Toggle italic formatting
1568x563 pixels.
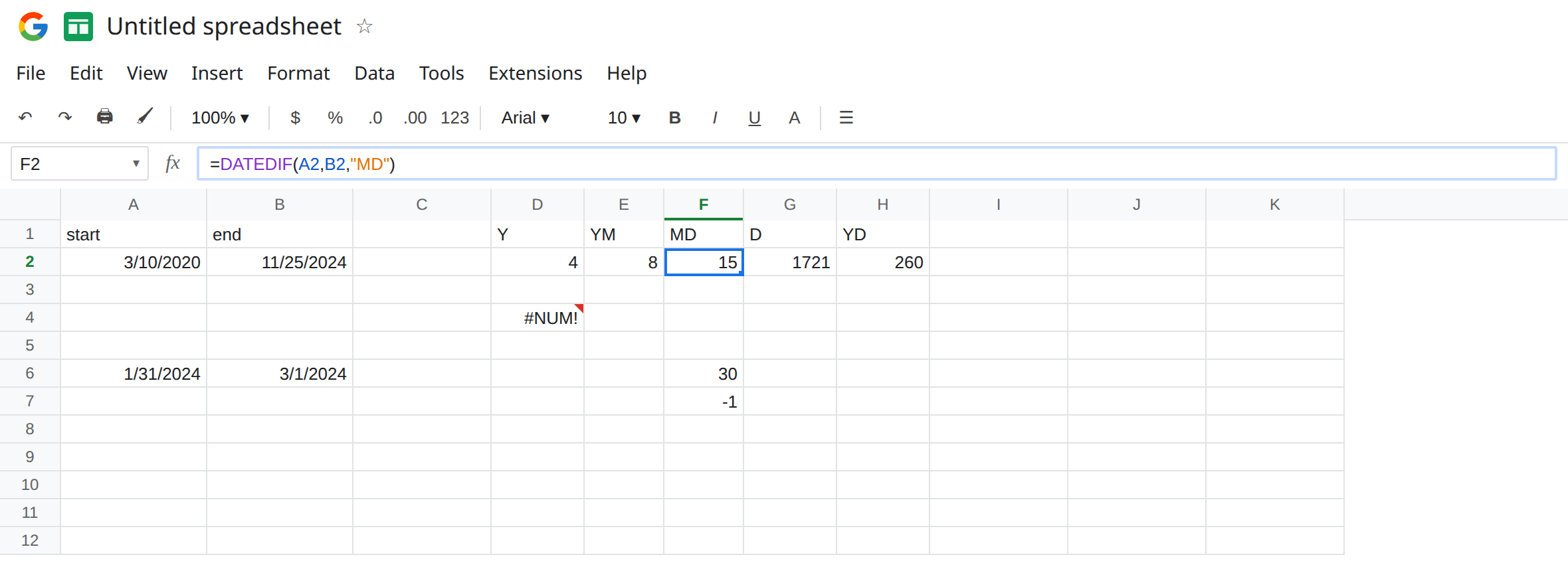715,118
